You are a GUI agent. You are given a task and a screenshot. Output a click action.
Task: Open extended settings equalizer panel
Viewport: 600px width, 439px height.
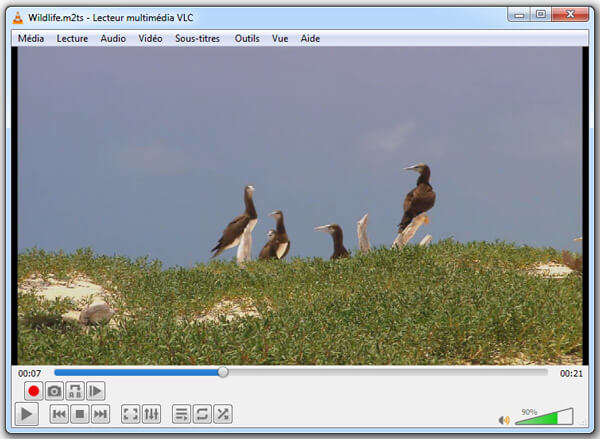tap(151, 414)
